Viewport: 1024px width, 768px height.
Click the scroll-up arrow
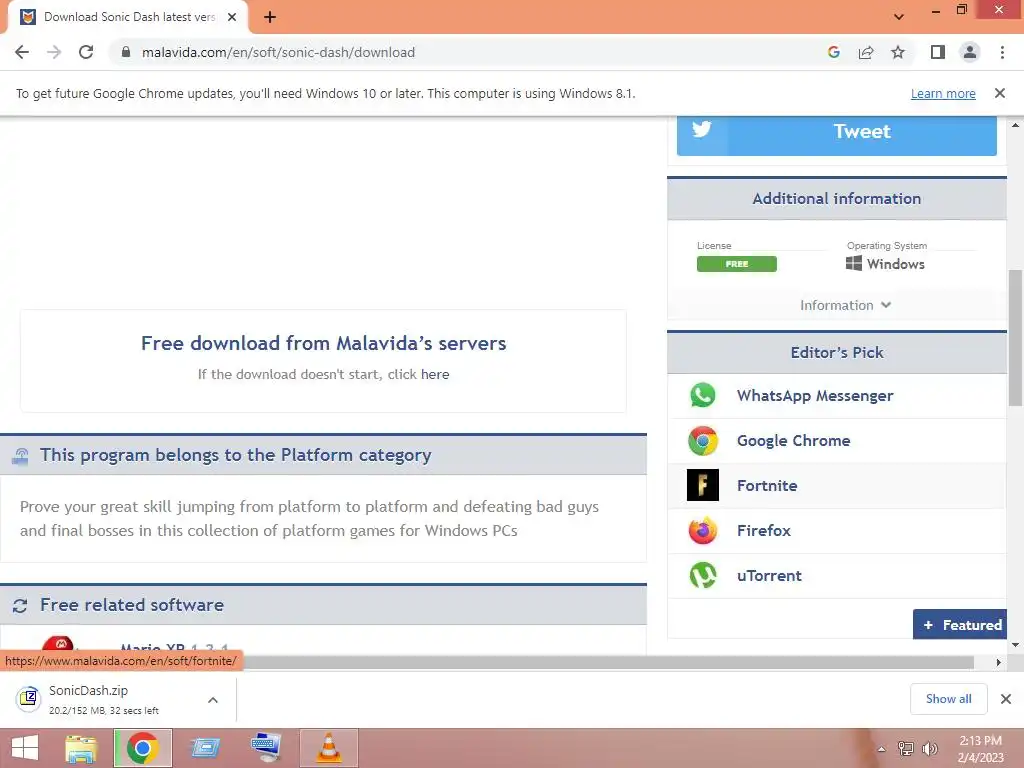1015,124
